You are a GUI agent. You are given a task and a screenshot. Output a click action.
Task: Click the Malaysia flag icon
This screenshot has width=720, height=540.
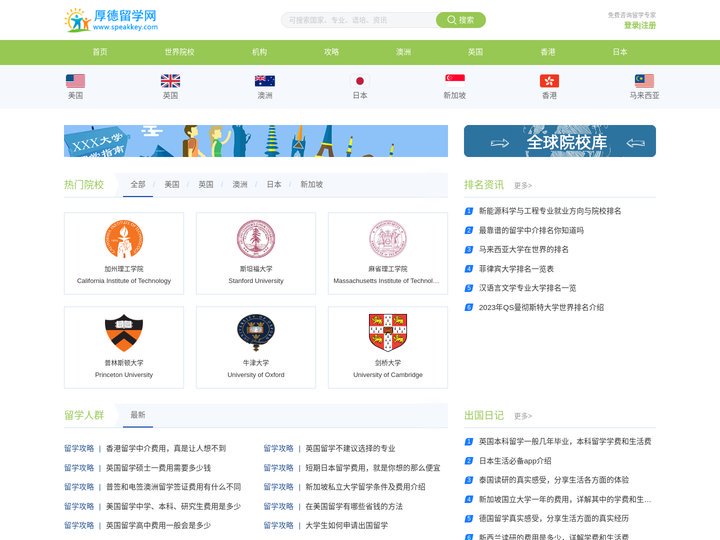[x=644, y=81]
